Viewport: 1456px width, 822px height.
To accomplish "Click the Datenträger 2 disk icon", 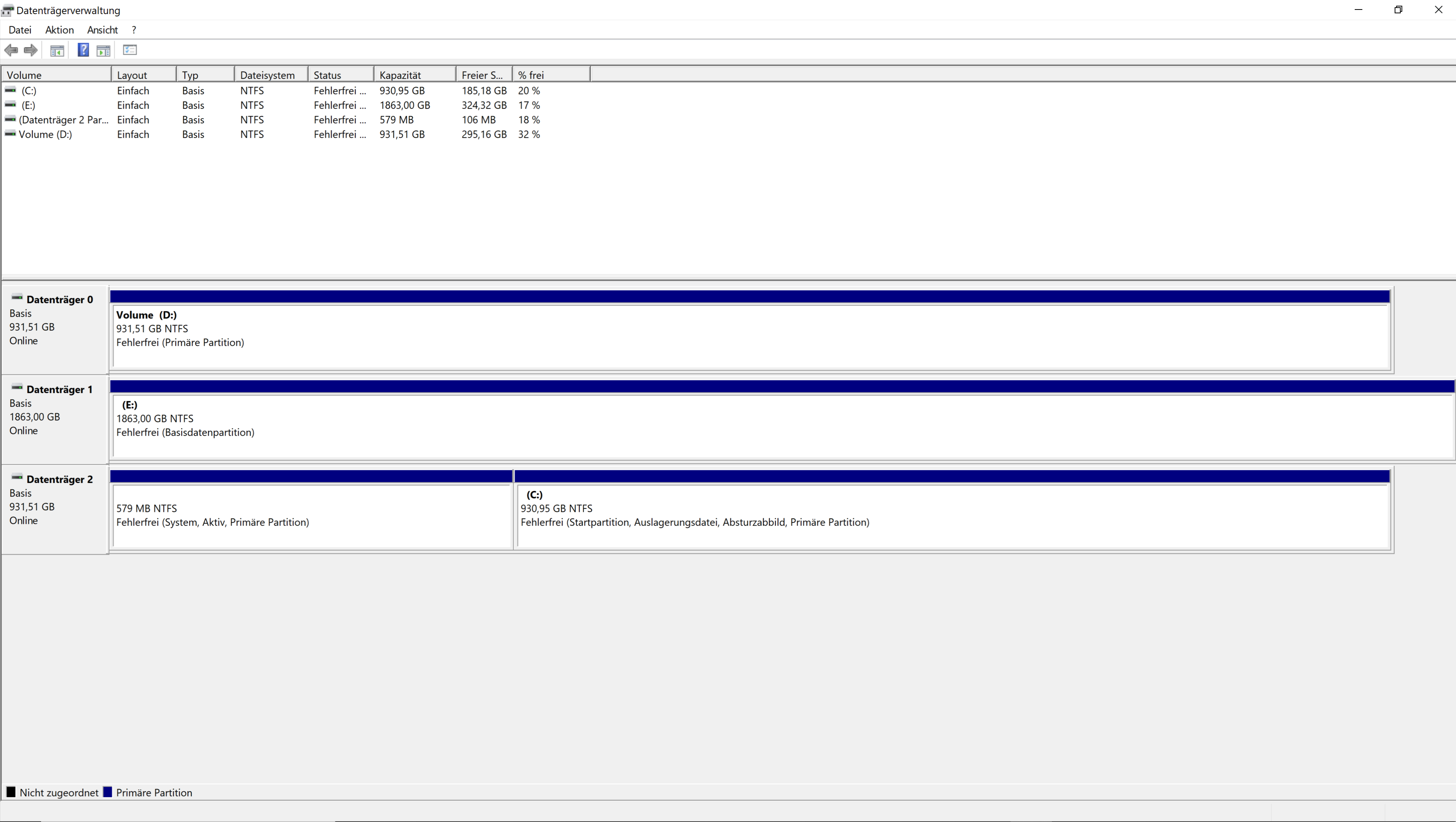I will (17, 477).
